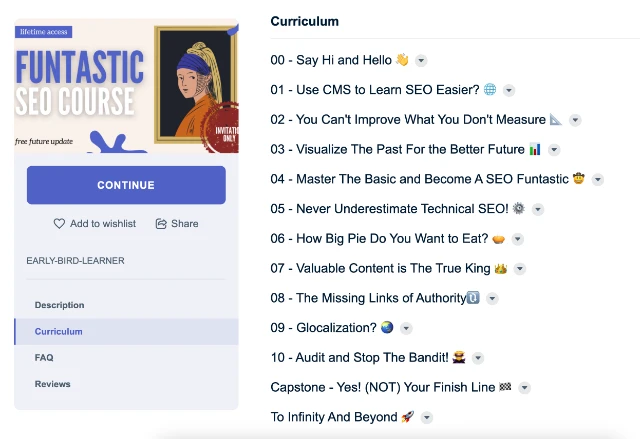Expand 07 - Valuable Content is The True King
This screenshot has width=640, height=439.
pyautogui.click(x=520, y=269)
